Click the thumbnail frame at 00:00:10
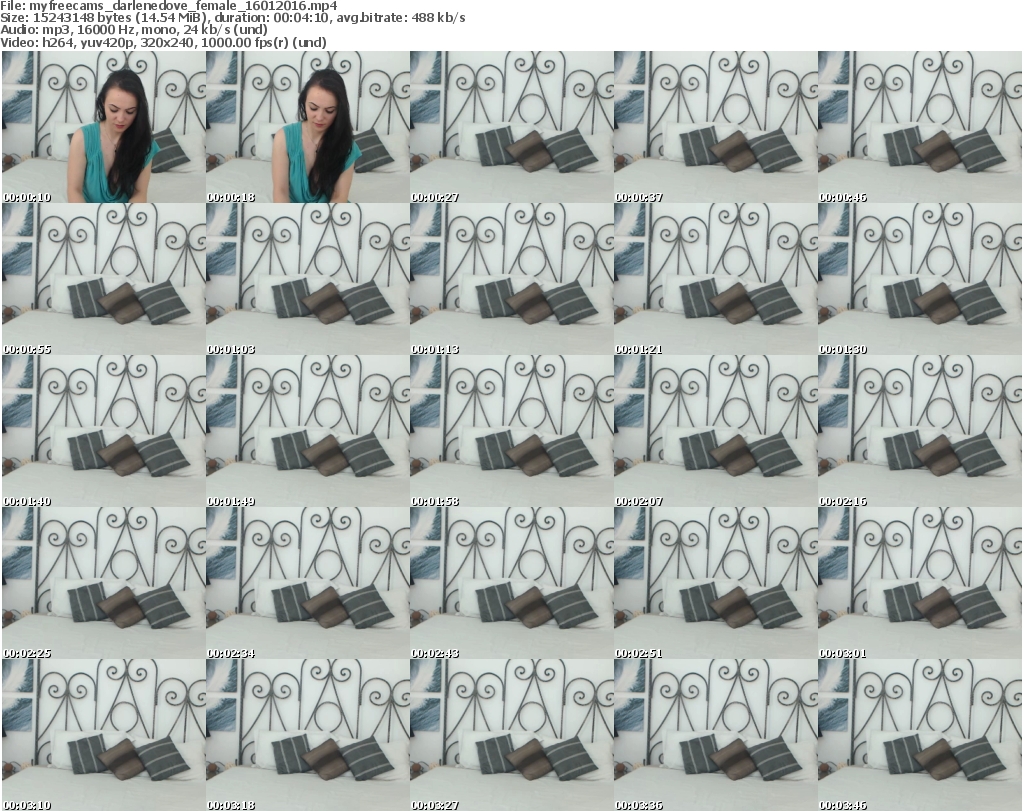1024x811 pixels. tap(103, 127)
